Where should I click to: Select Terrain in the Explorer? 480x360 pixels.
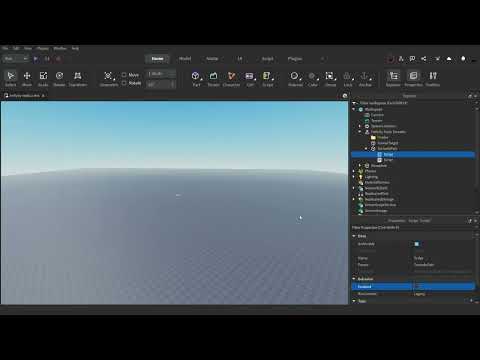[x=377, y=121]
